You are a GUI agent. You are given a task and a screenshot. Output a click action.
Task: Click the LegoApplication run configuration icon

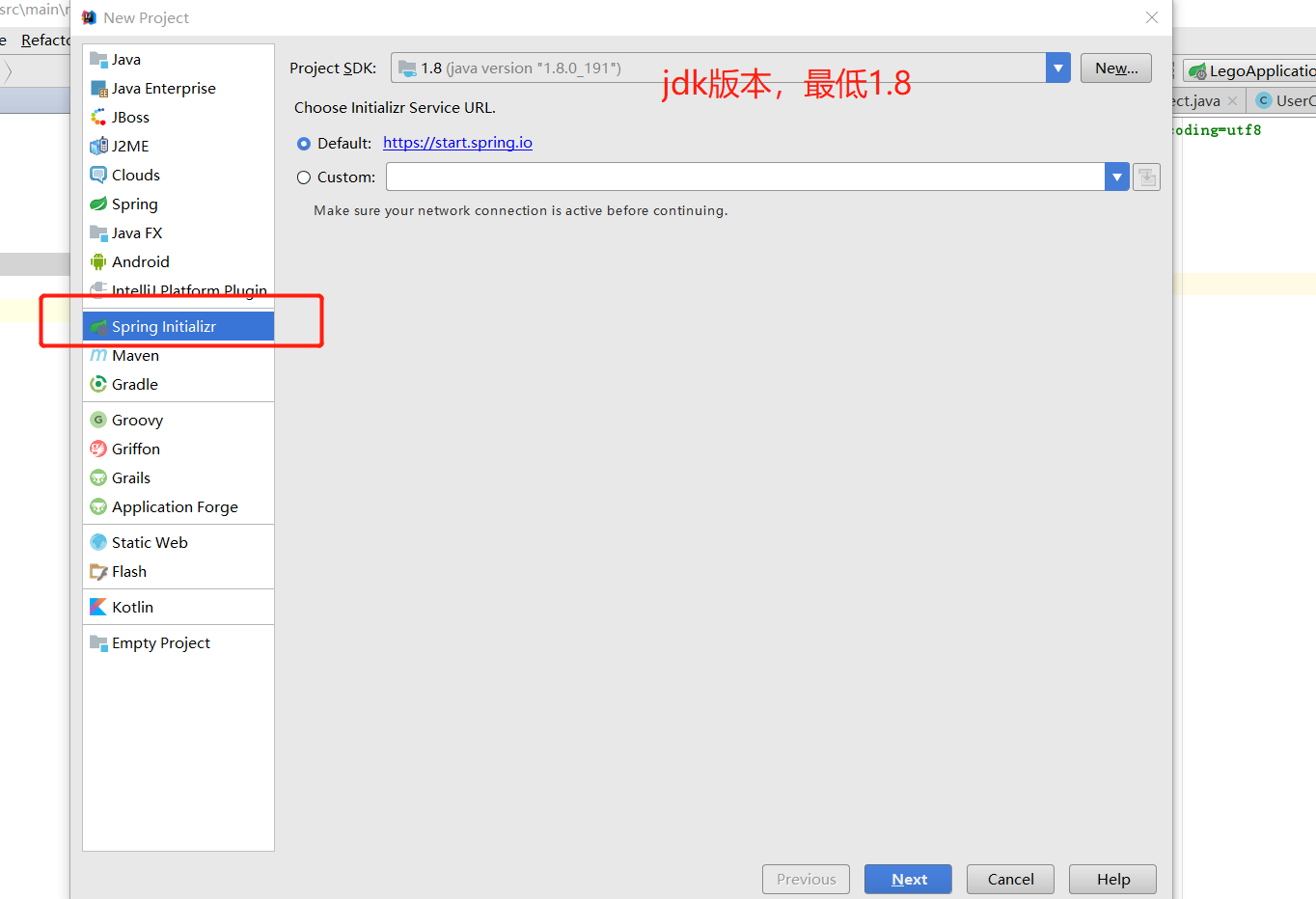1197,71
